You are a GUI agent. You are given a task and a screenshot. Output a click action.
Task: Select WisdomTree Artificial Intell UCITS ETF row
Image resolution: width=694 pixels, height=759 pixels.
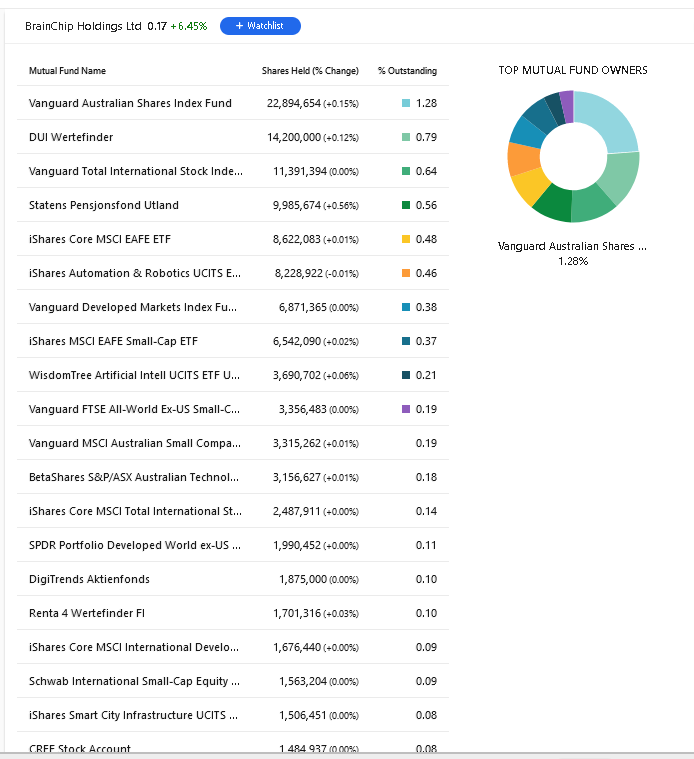[233, 375]
